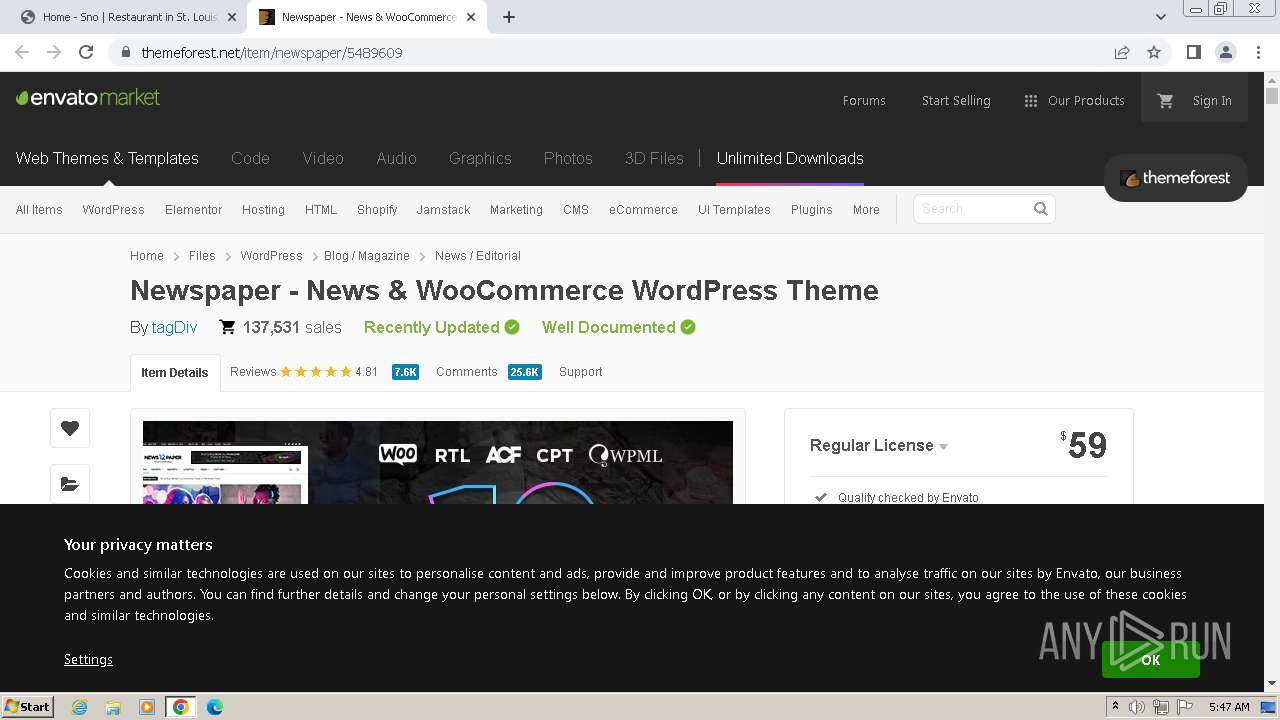Image resolution: width=1280 pixels, height=720 pixels.
Task: Add item to favorites heart icon
Action: [x=70, y=428]
